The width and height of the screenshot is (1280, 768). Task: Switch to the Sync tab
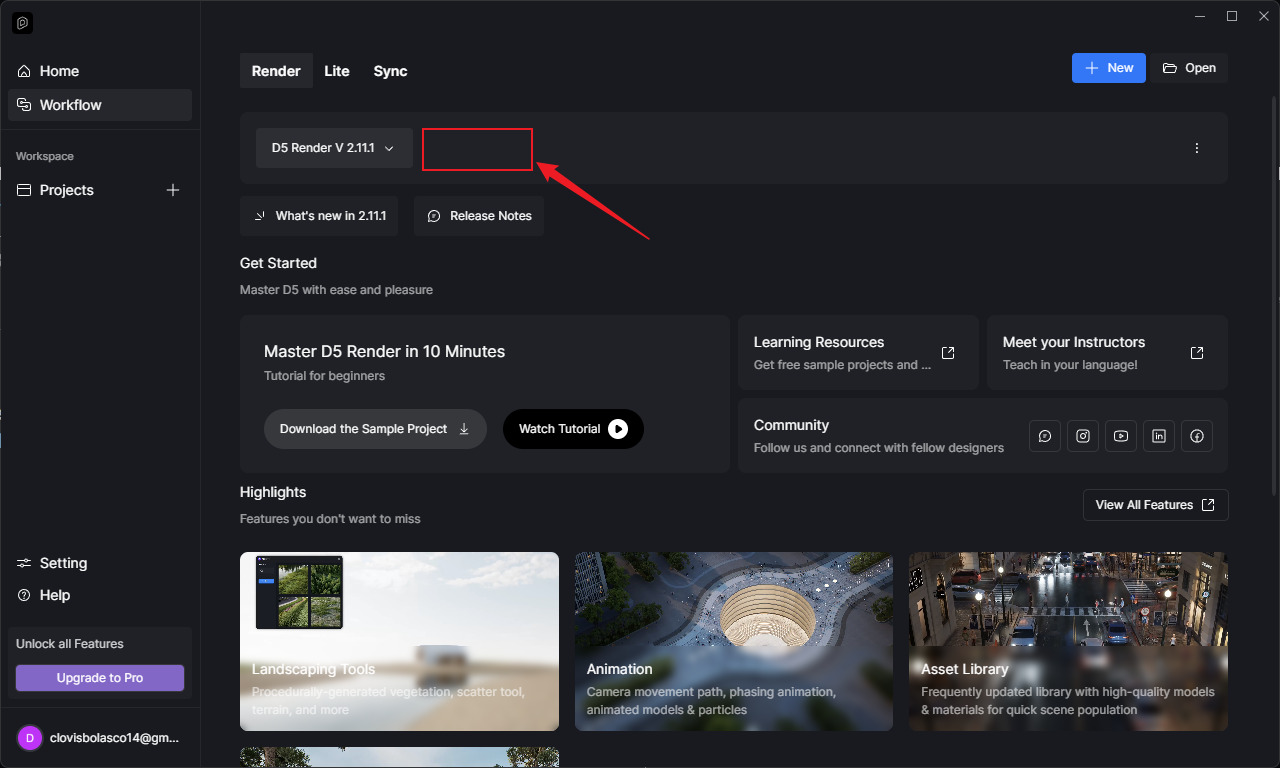pyautogui.click(x=390, y=71)
